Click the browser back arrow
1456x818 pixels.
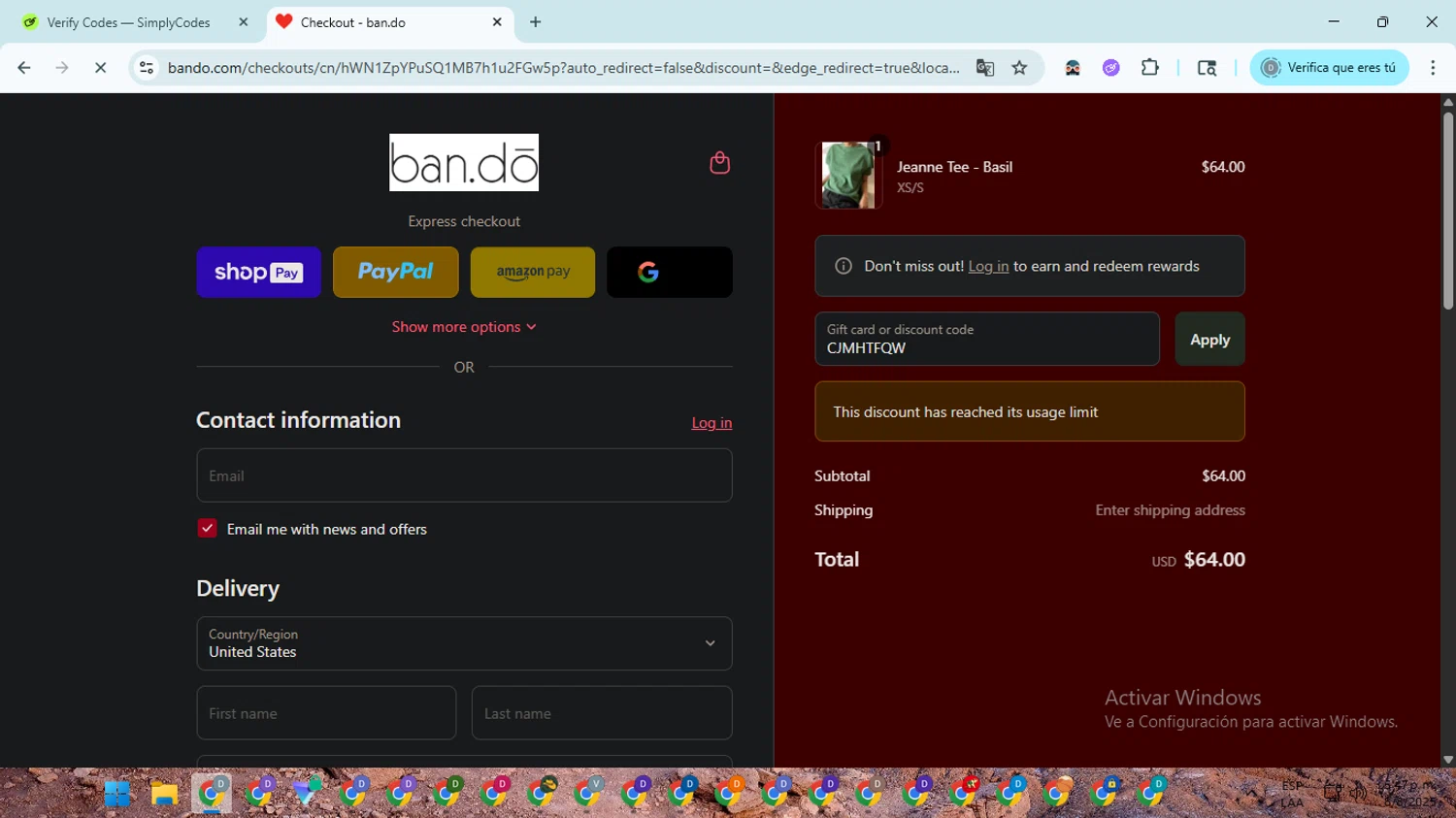[24, 68]
